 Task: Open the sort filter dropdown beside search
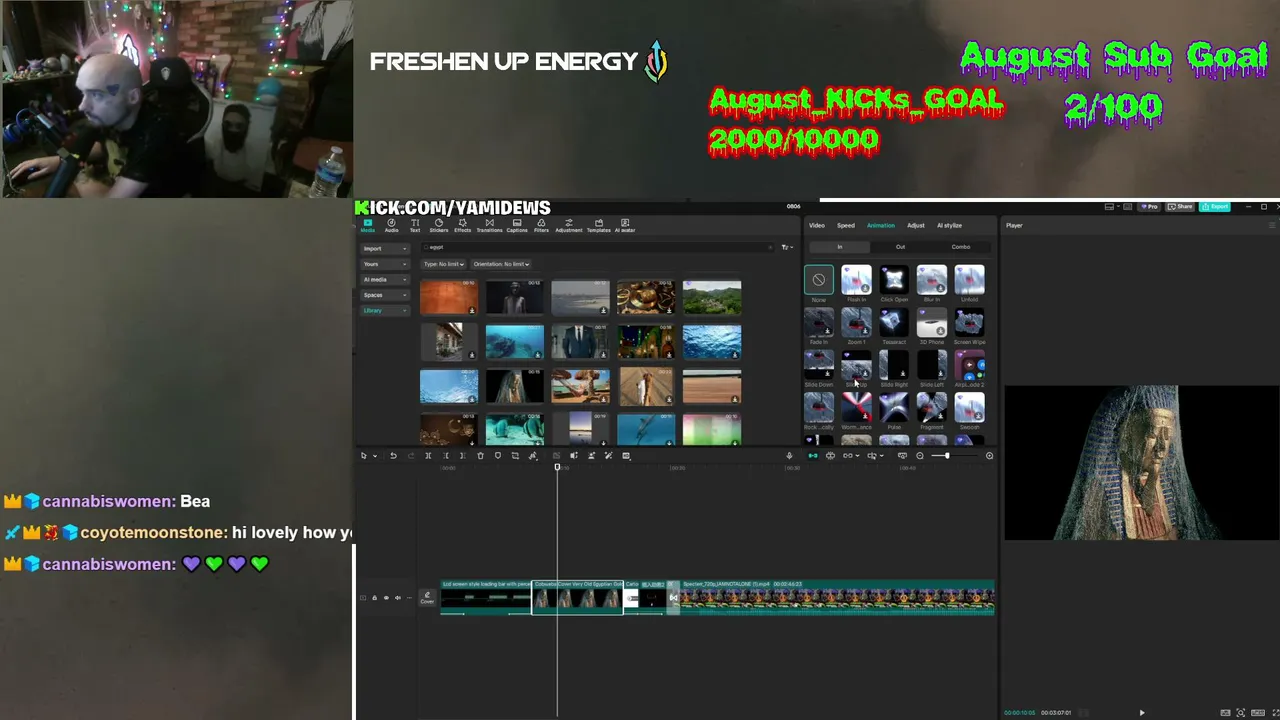tap(787, 247)
